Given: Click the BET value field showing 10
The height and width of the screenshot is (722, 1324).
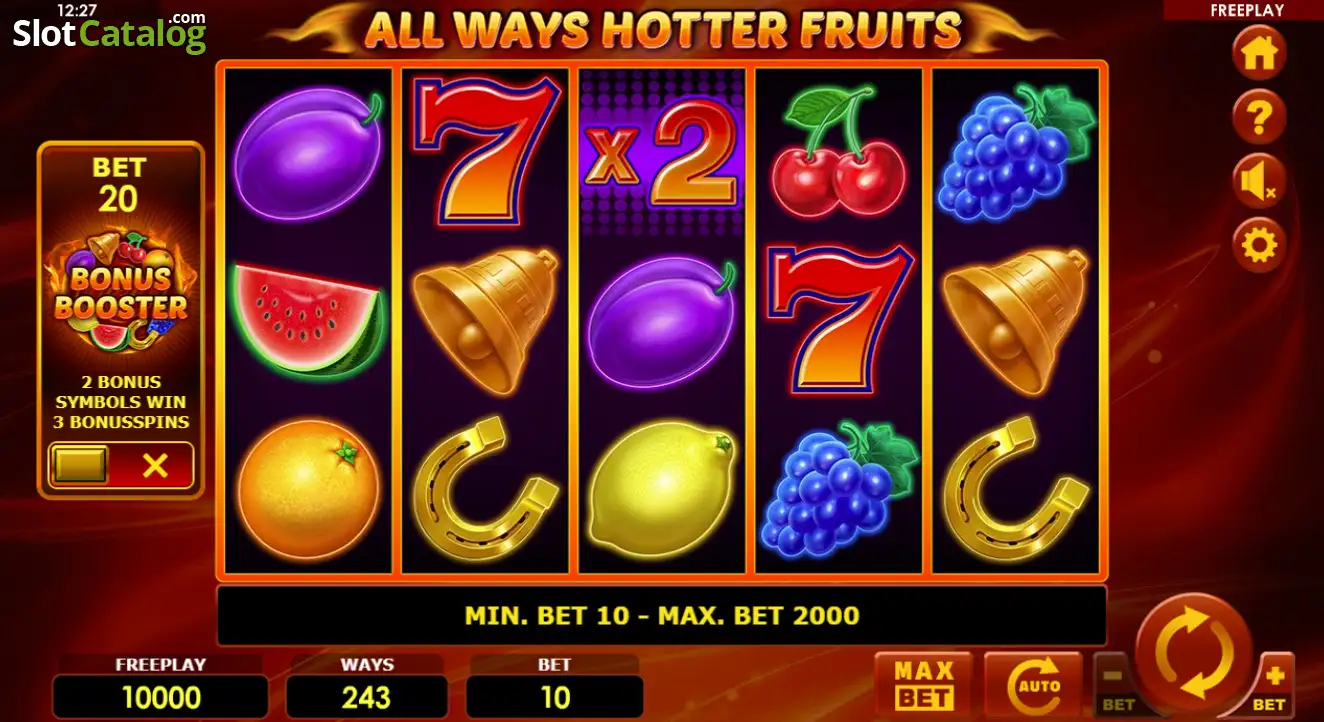Looking at the screenshot, I should pyautogui.click(x=554, y=697).
